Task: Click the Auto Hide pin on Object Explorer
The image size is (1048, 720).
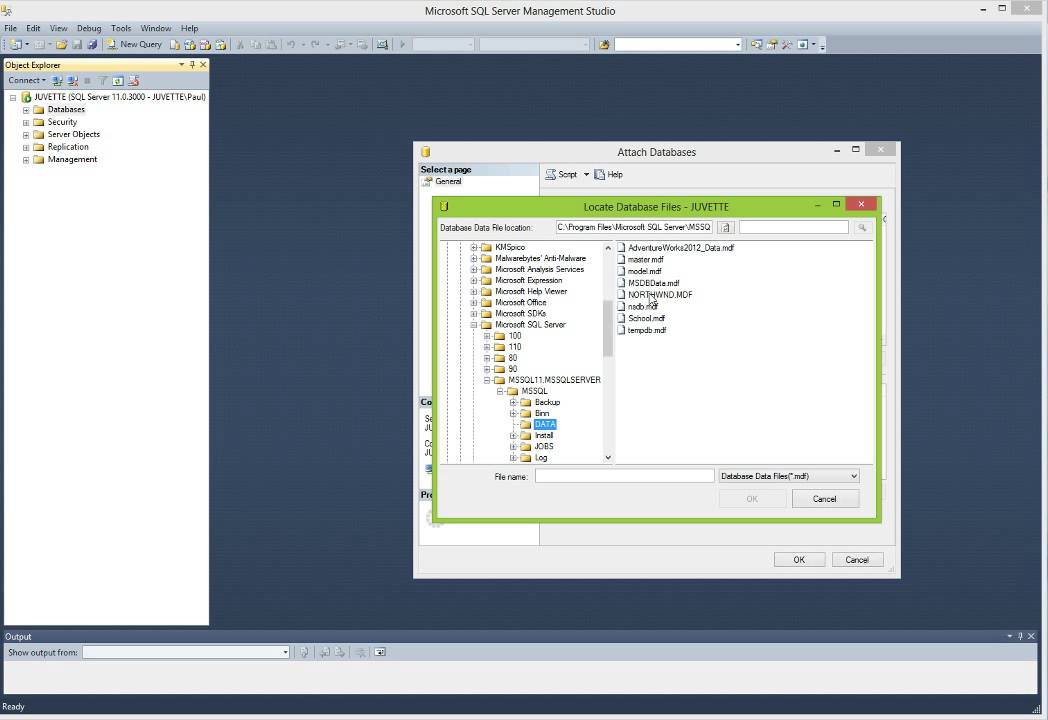Action: 192,65
